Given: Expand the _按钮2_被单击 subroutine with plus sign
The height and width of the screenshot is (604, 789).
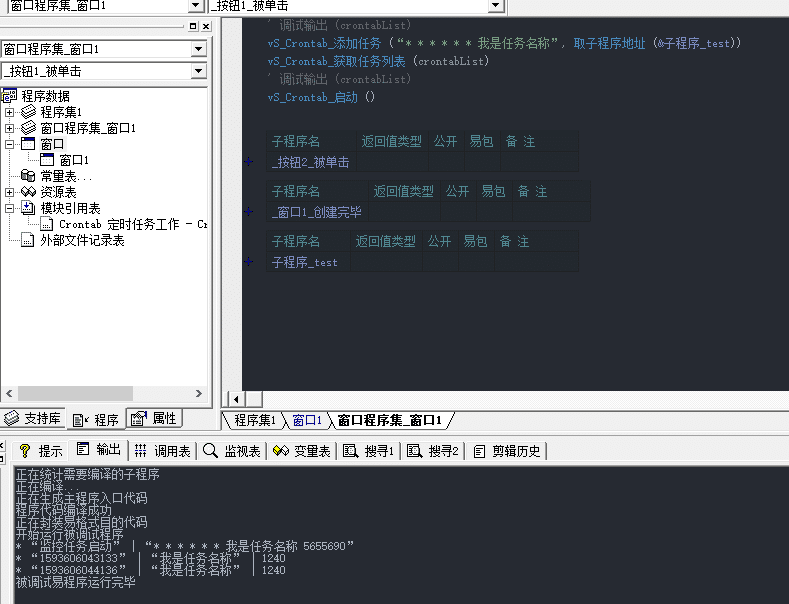Looking at the screenshot, I should click(x=249, y=162).
